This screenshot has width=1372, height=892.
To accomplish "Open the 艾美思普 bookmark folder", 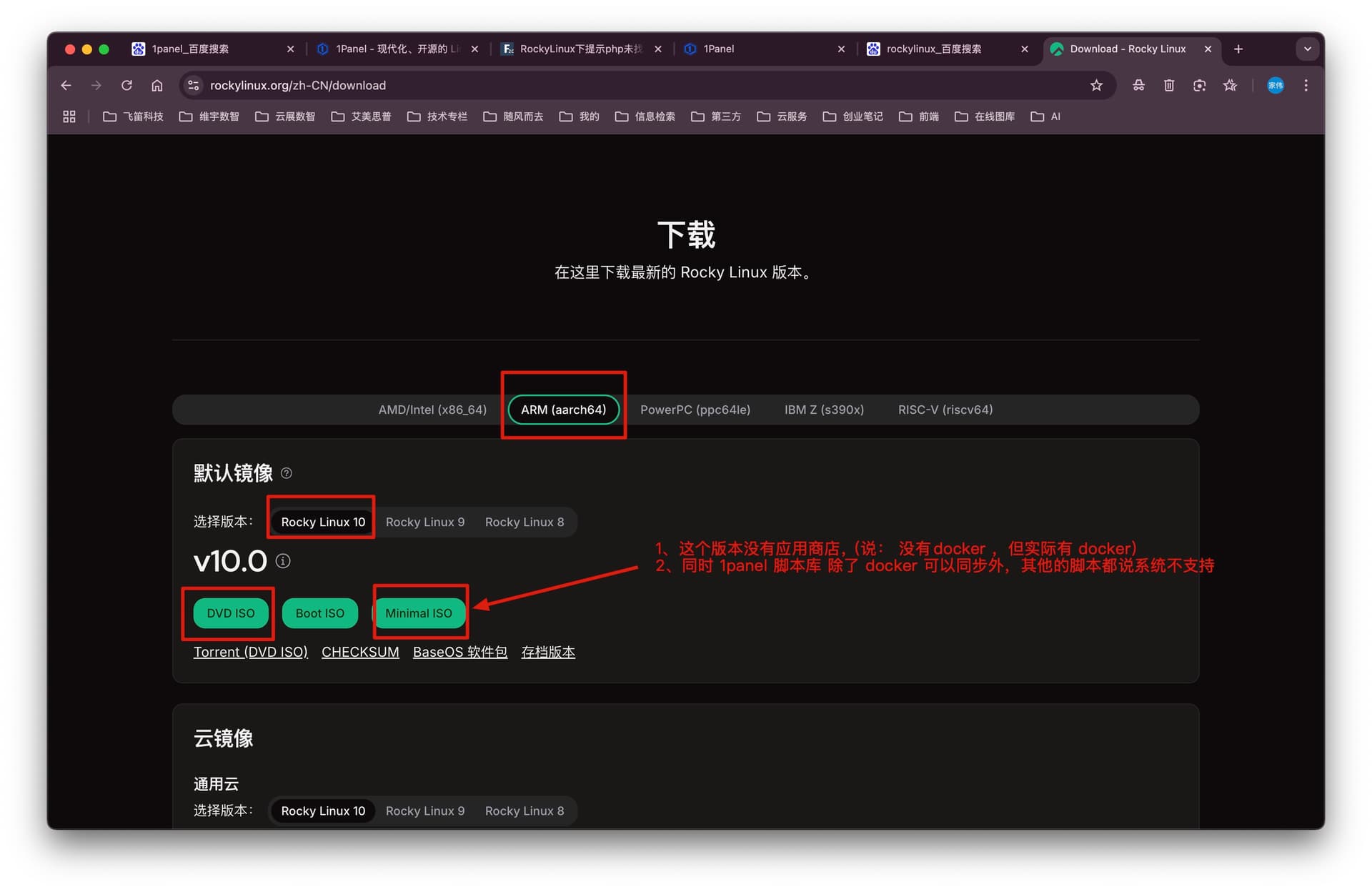I will [x=361, y=117].
